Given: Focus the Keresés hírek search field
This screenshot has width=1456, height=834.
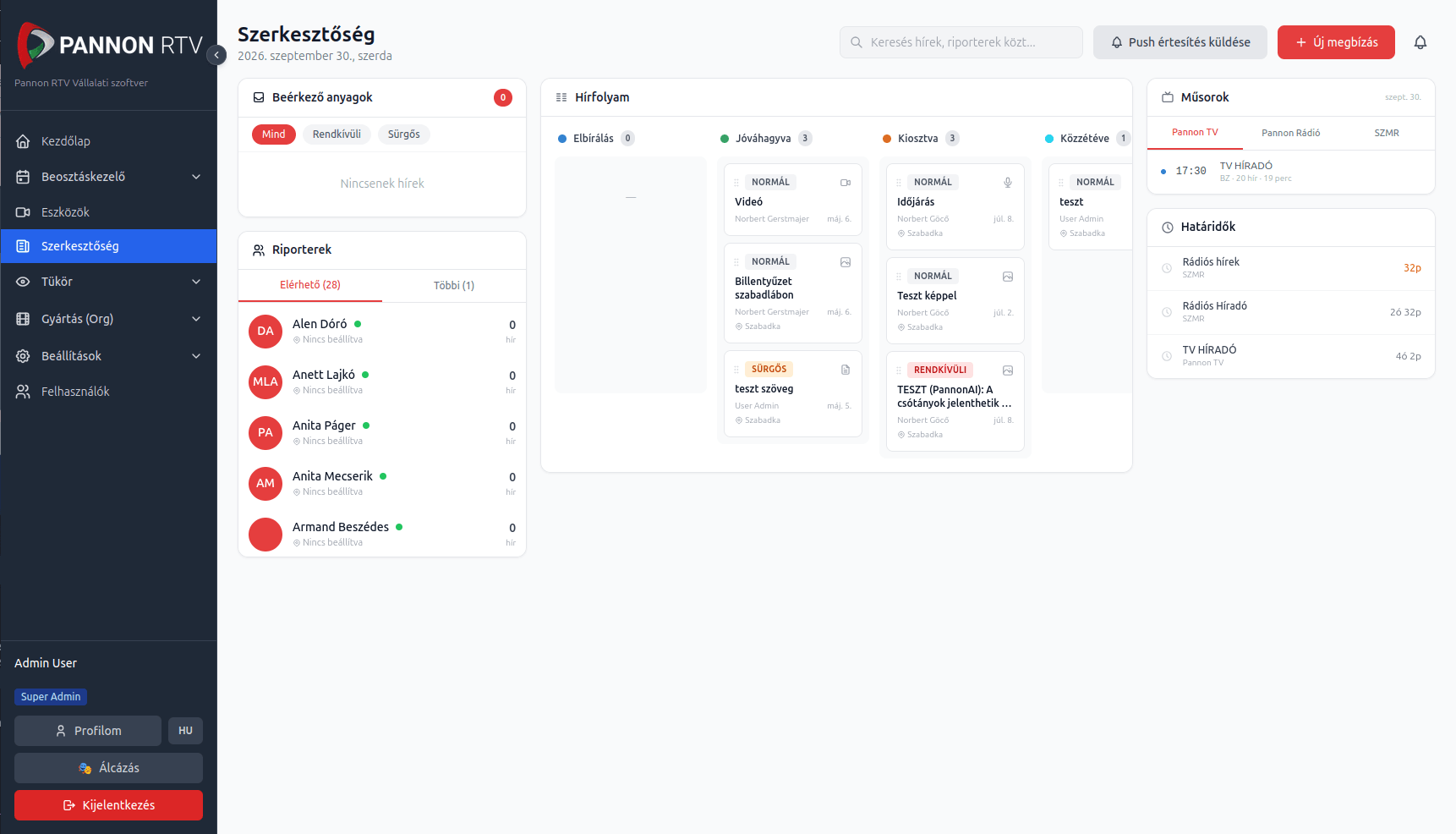Looking at the screenshot, I should [x=961, y=42].
